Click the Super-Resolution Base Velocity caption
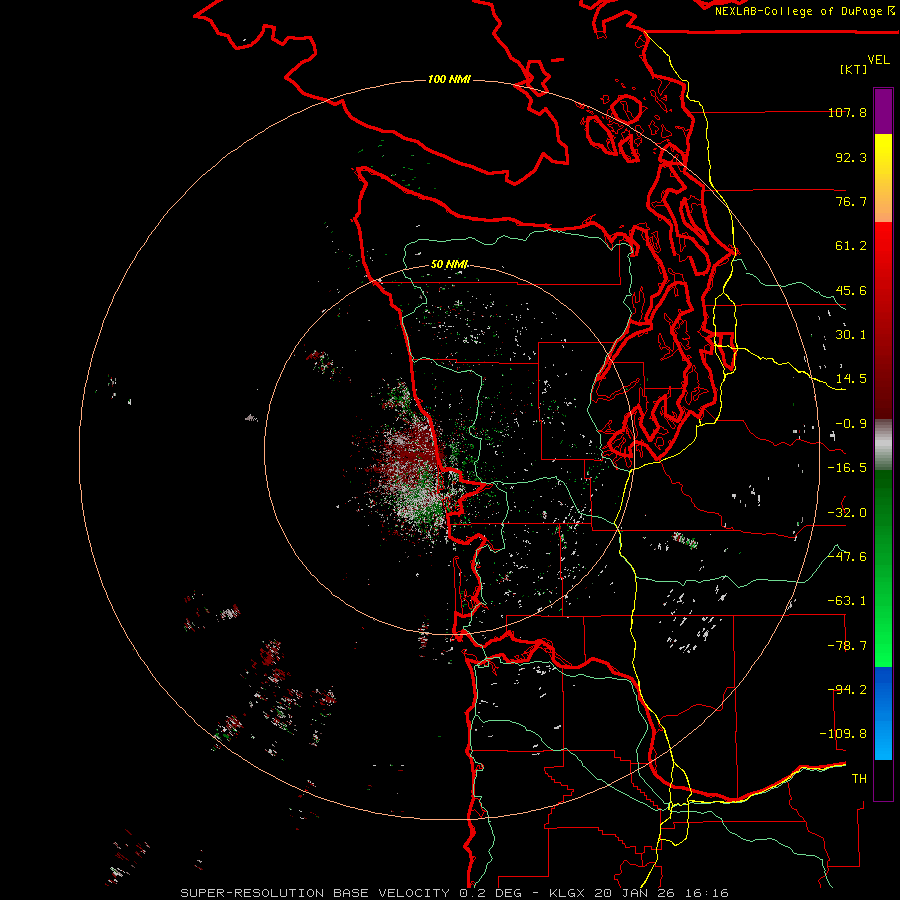Viewport: 900px width, 900px height. point(315,893)
